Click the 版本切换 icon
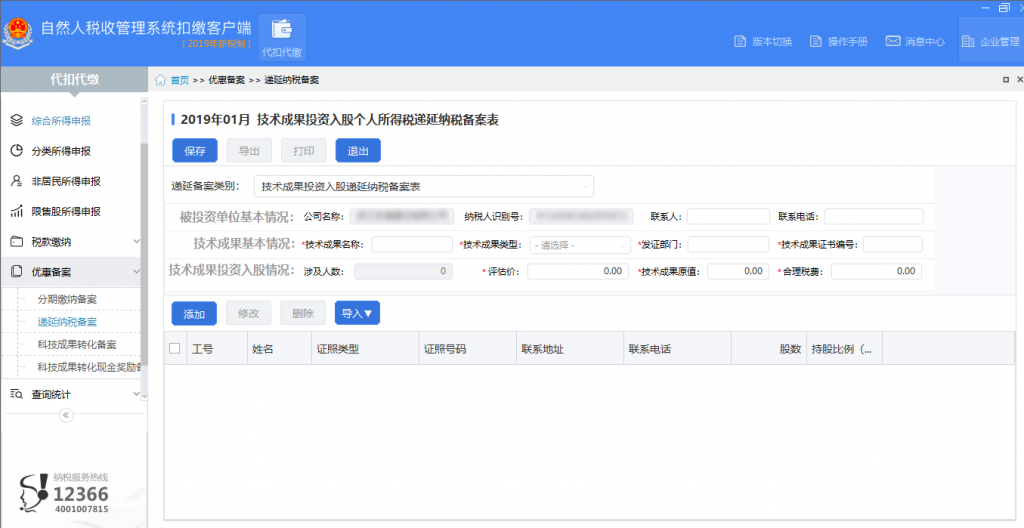 click(x=740, y=41)
